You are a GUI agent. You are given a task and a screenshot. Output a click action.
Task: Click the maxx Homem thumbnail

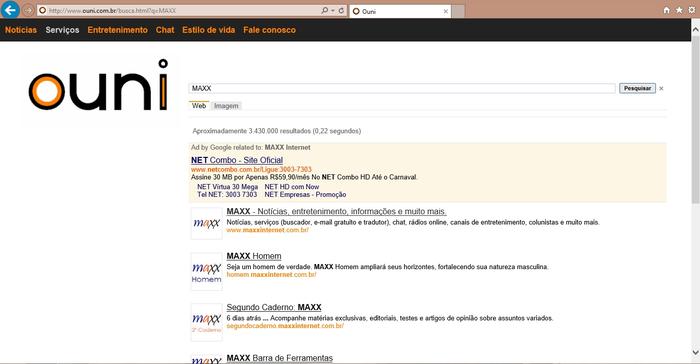(206, 272)
